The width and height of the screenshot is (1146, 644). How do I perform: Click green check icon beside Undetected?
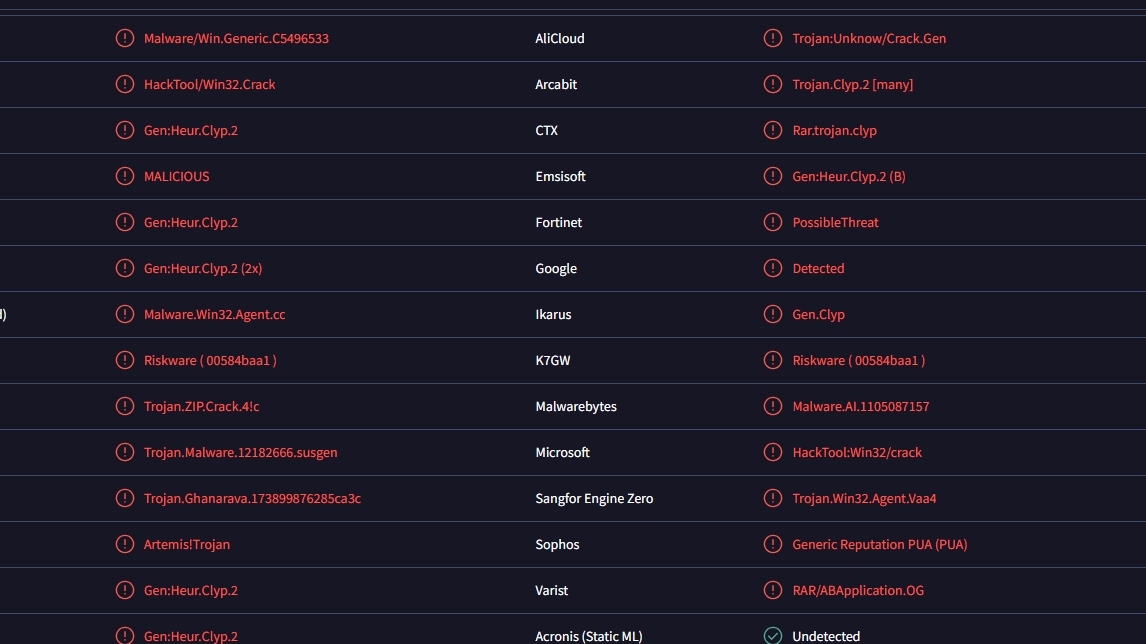[773, 636]
